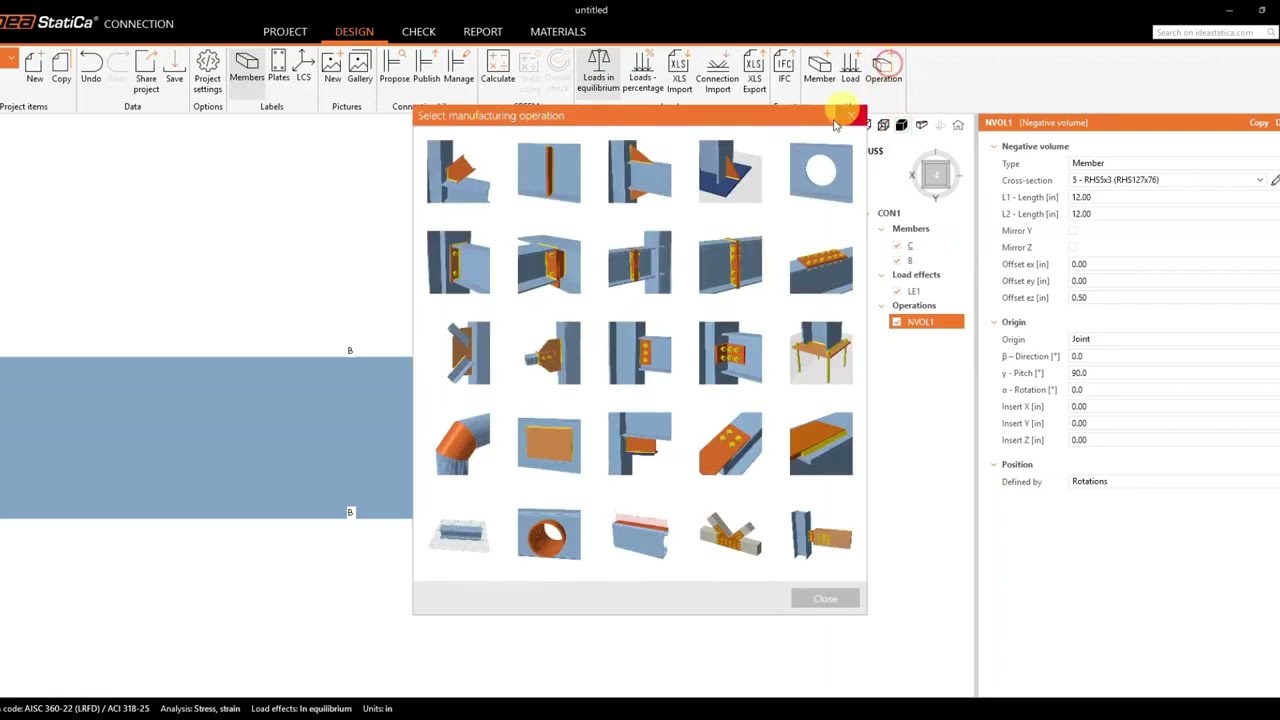
Task: Click the Propose connection icon
Action: [394, 68]
